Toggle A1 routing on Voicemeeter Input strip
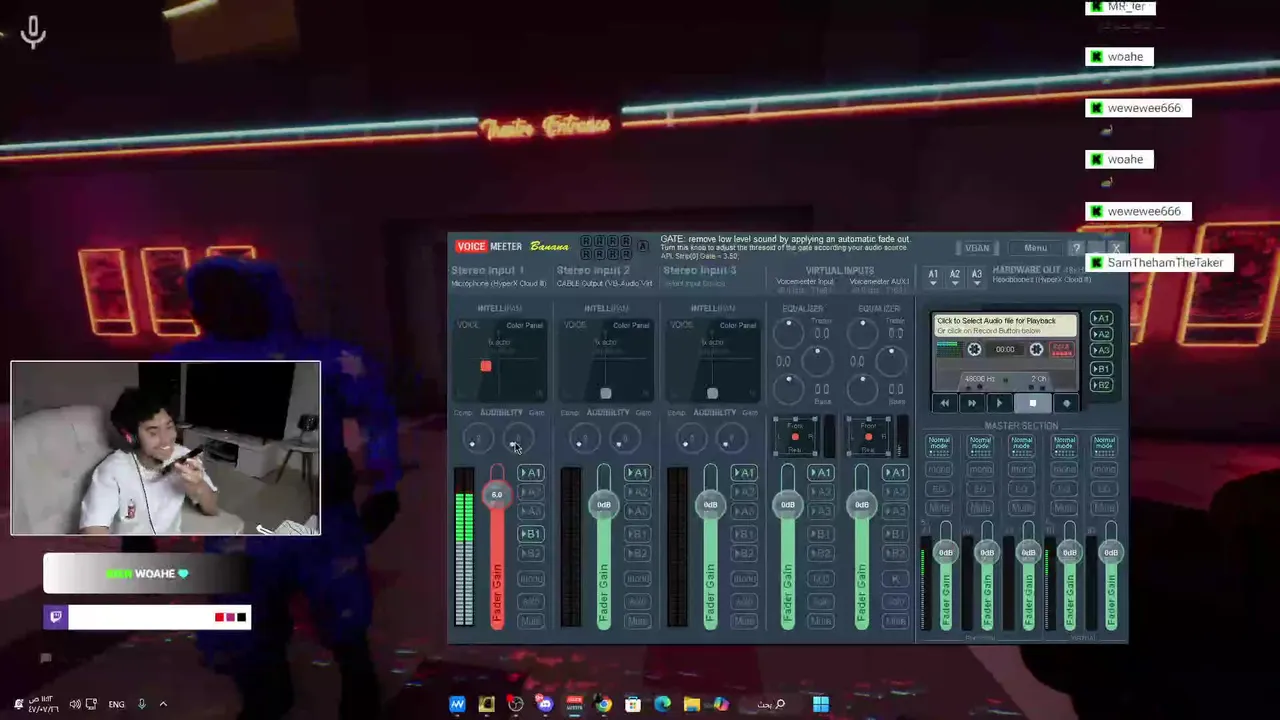 pos(821,473)
